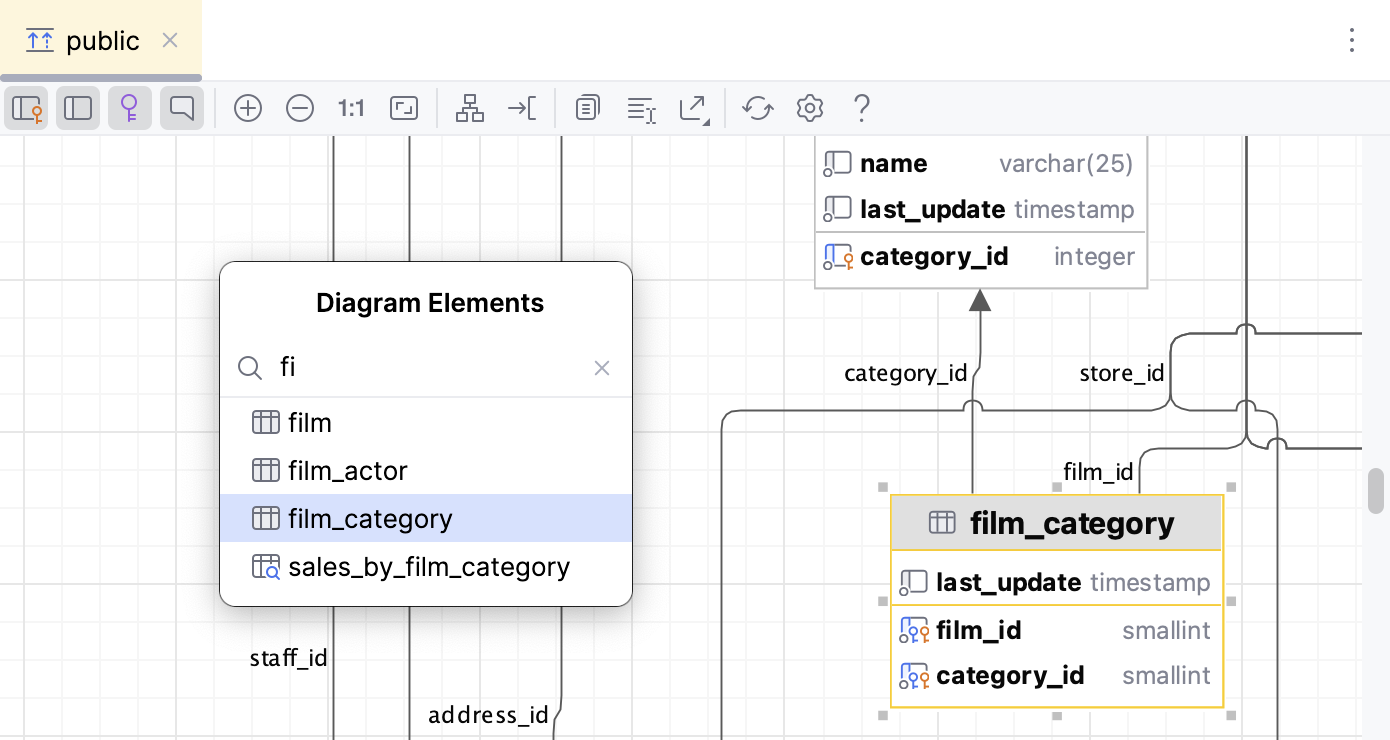The width and height of the screenshot is (1390, 740).
Task: Apply automatic diagram layout
Action: [x=469, y=108]
